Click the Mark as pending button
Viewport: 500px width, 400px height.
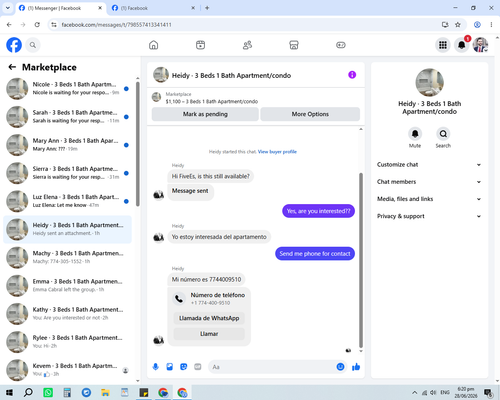tap(205, 114)
